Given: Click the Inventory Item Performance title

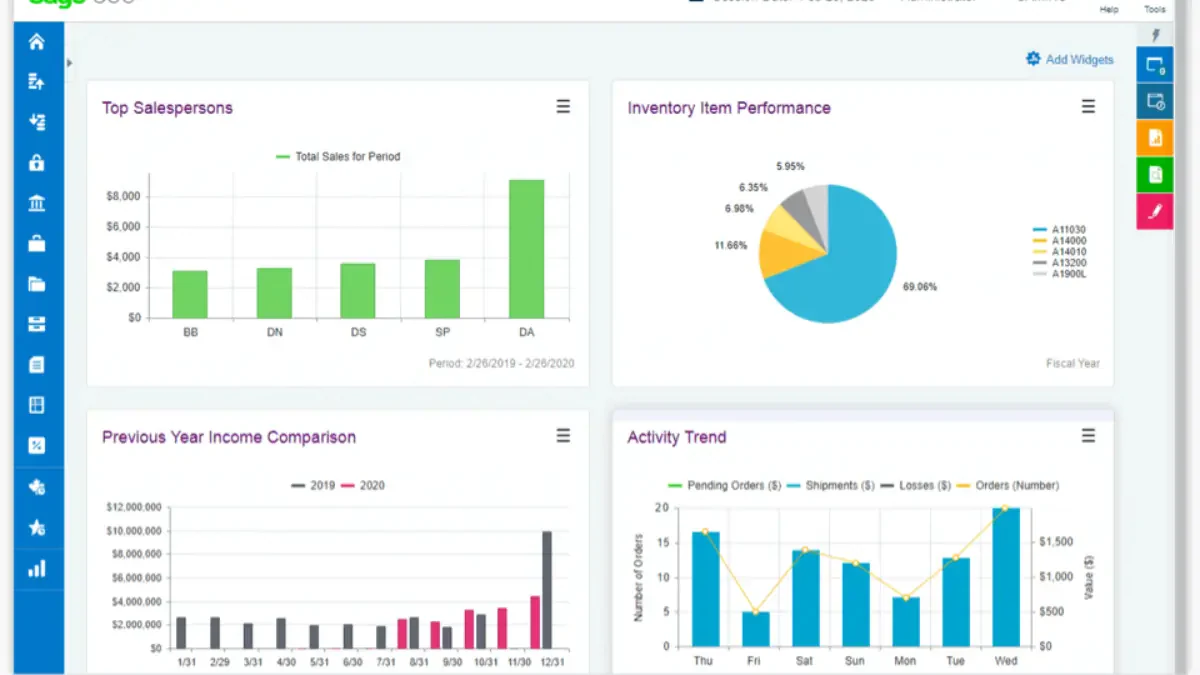Looking at the screenshot, I should pyautogui.click(x=729, y=108).
